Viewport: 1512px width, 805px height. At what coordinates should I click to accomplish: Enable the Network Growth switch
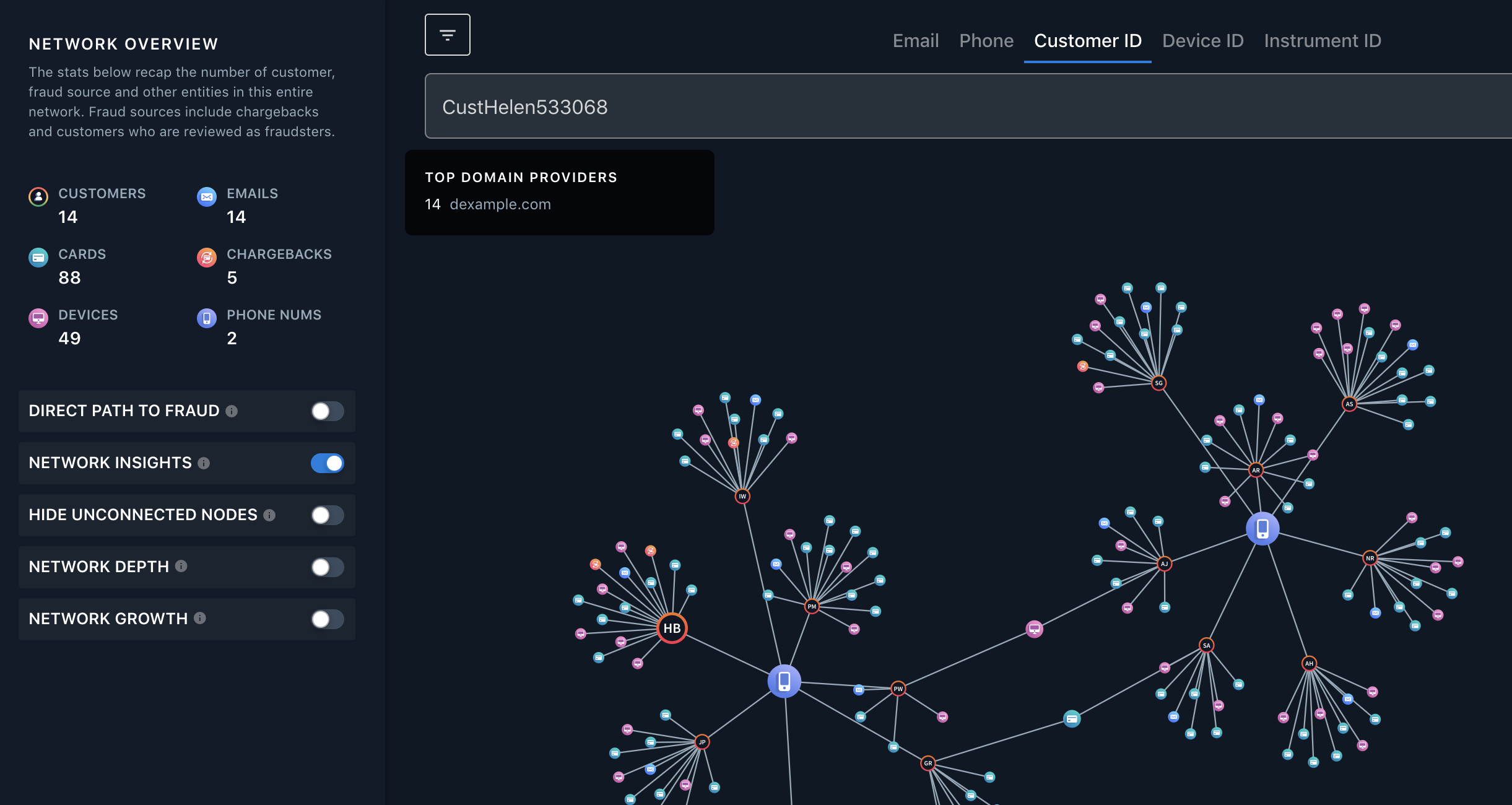point(327,619)
